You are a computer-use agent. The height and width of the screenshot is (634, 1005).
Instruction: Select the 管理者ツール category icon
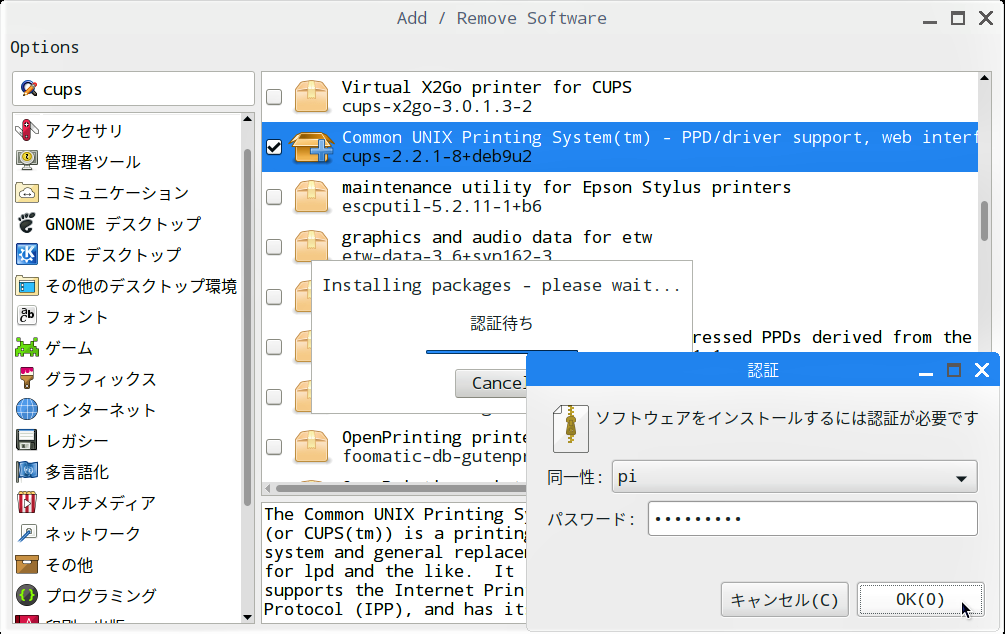27,161
